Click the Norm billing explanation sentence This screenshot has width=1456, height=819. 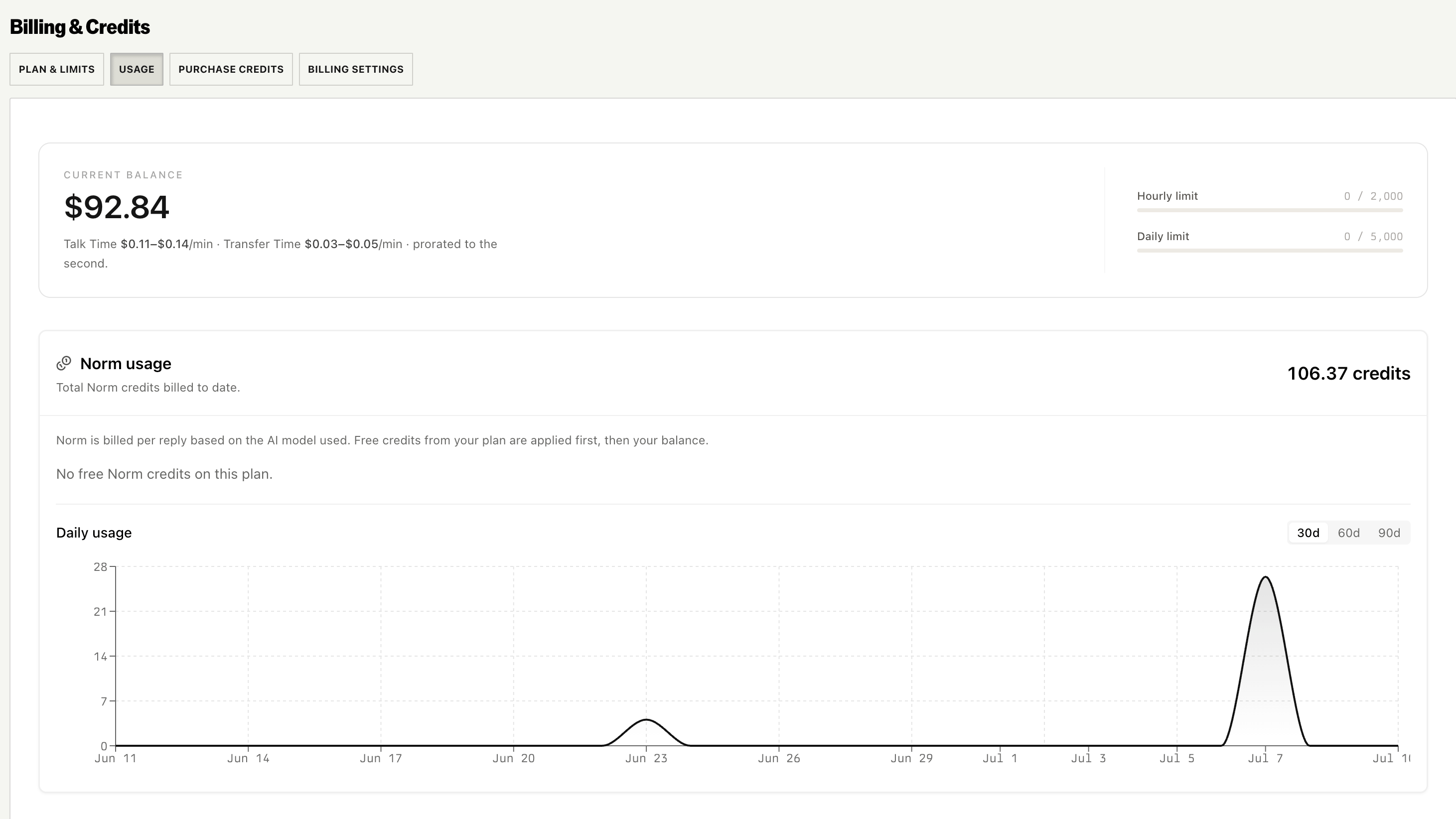click(382, 440)
